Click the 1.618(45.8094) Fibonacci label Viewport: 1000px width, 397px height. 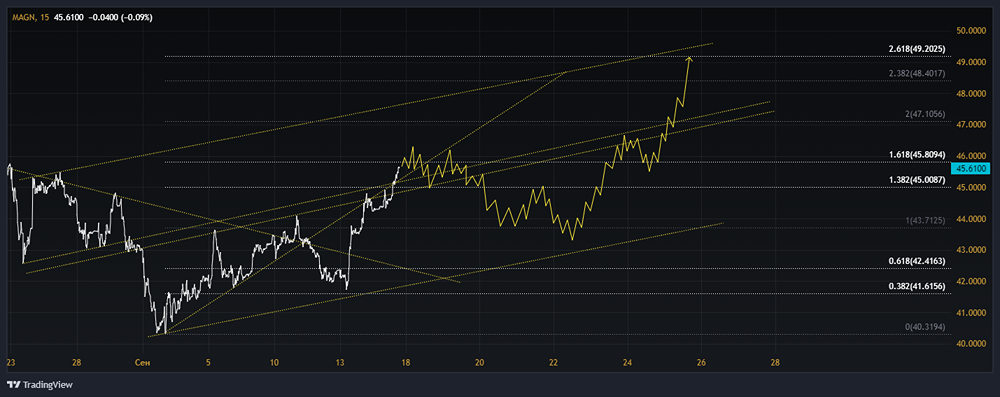pos(918,155)
